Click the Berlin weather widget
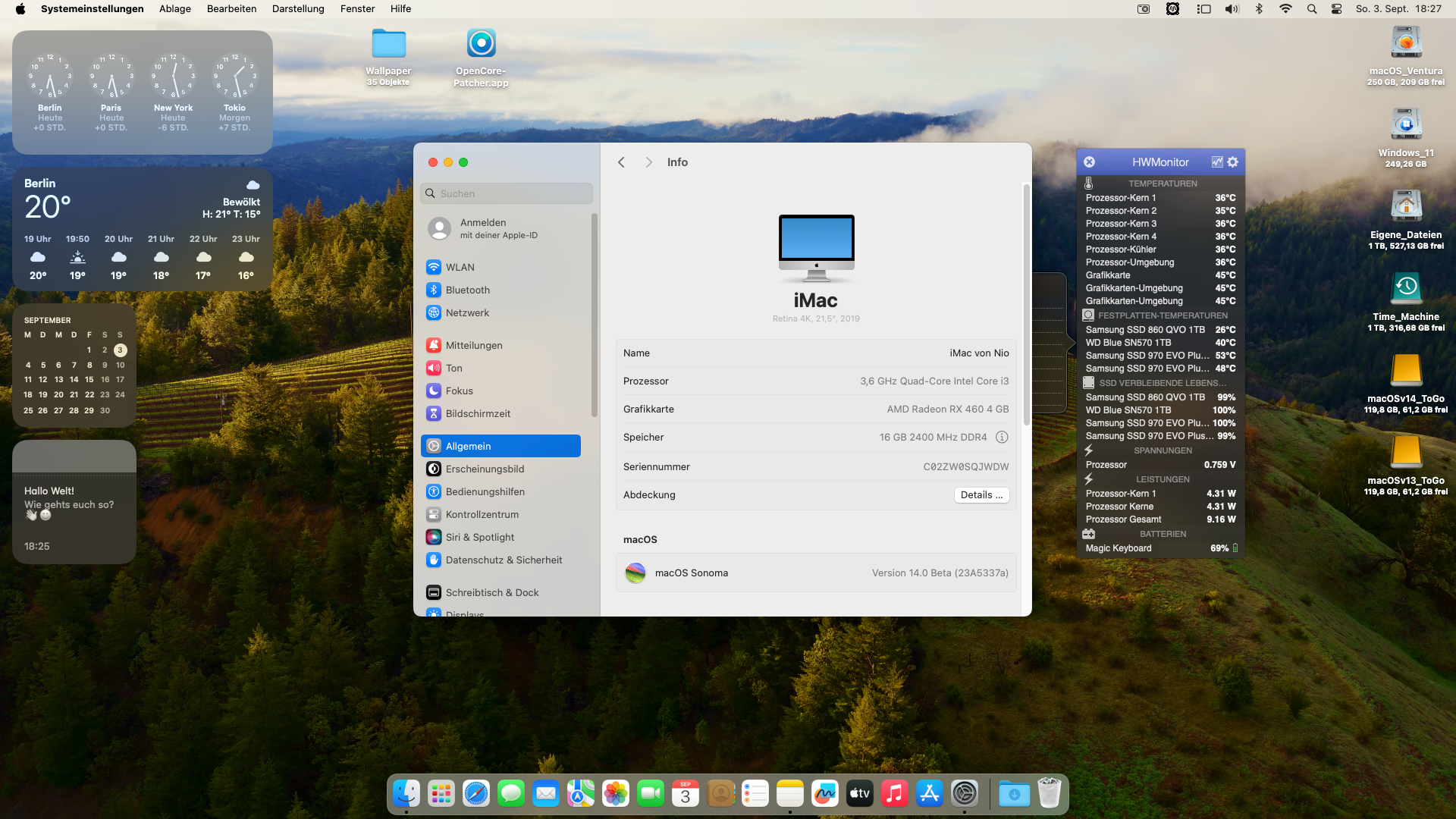The height and width of the screenshot is (819, 1456). [143, 229]
